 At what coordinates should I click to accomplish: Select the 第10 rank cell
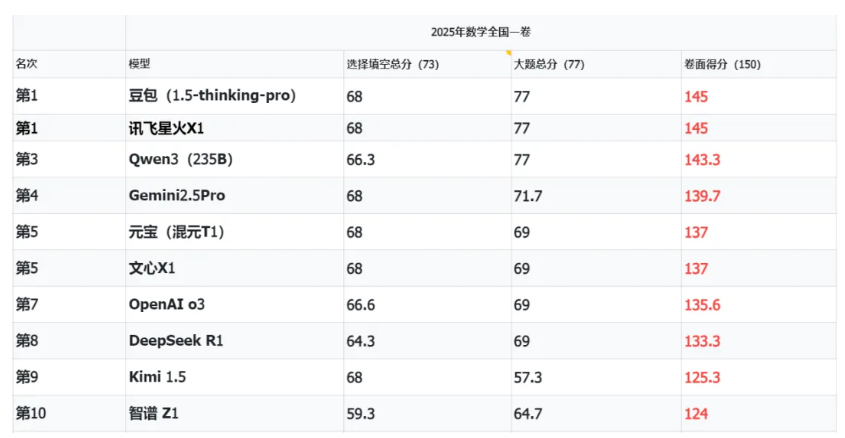(x=69, y=414)
